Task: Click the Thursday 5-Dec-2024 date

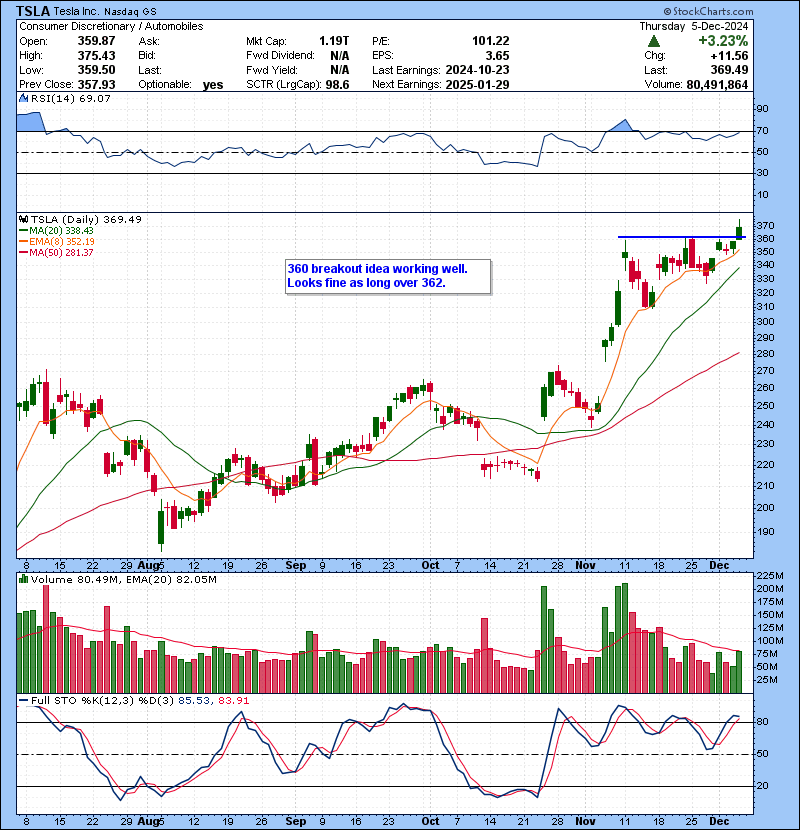Action: (694, 26)
